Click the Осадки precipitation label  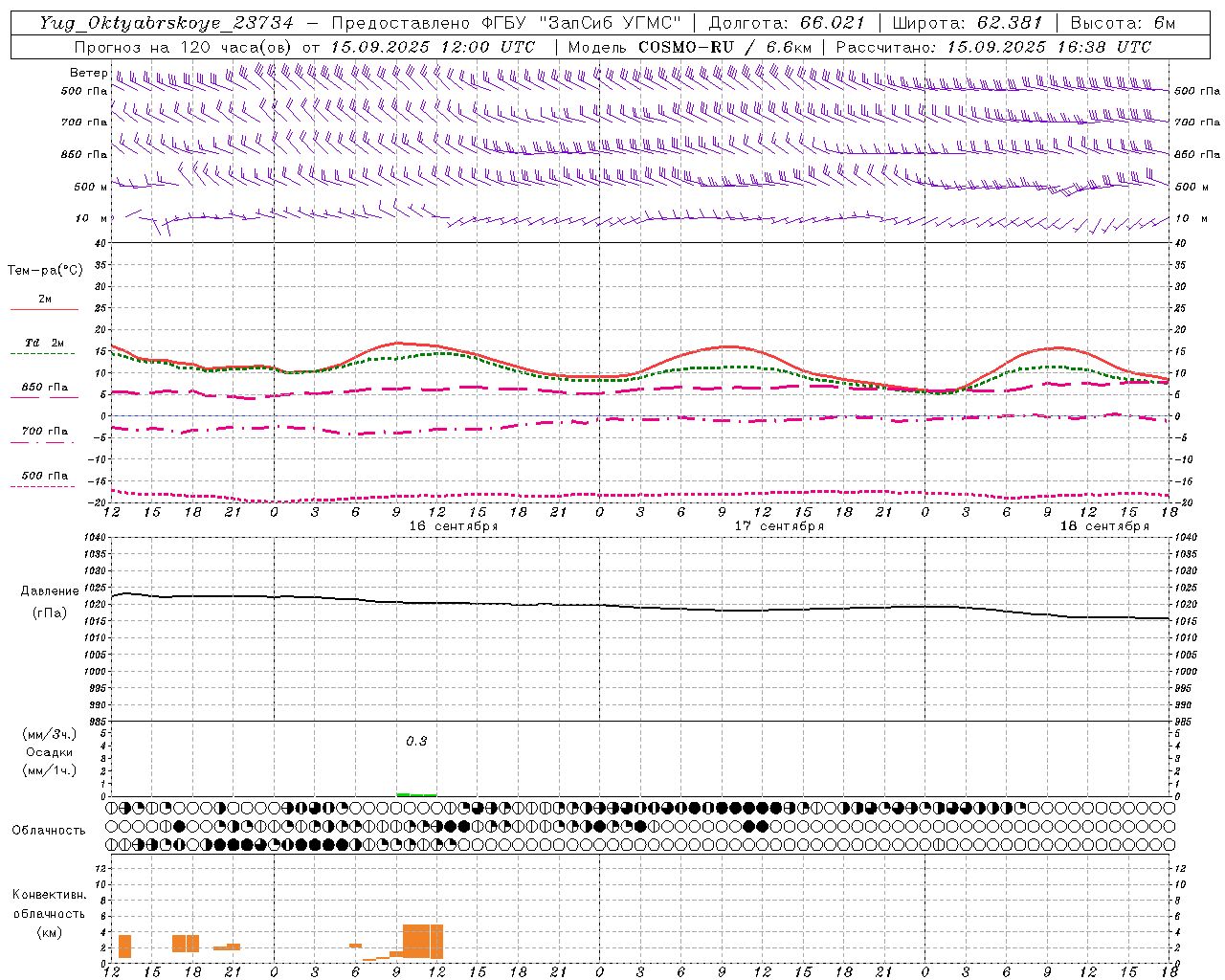50,752
